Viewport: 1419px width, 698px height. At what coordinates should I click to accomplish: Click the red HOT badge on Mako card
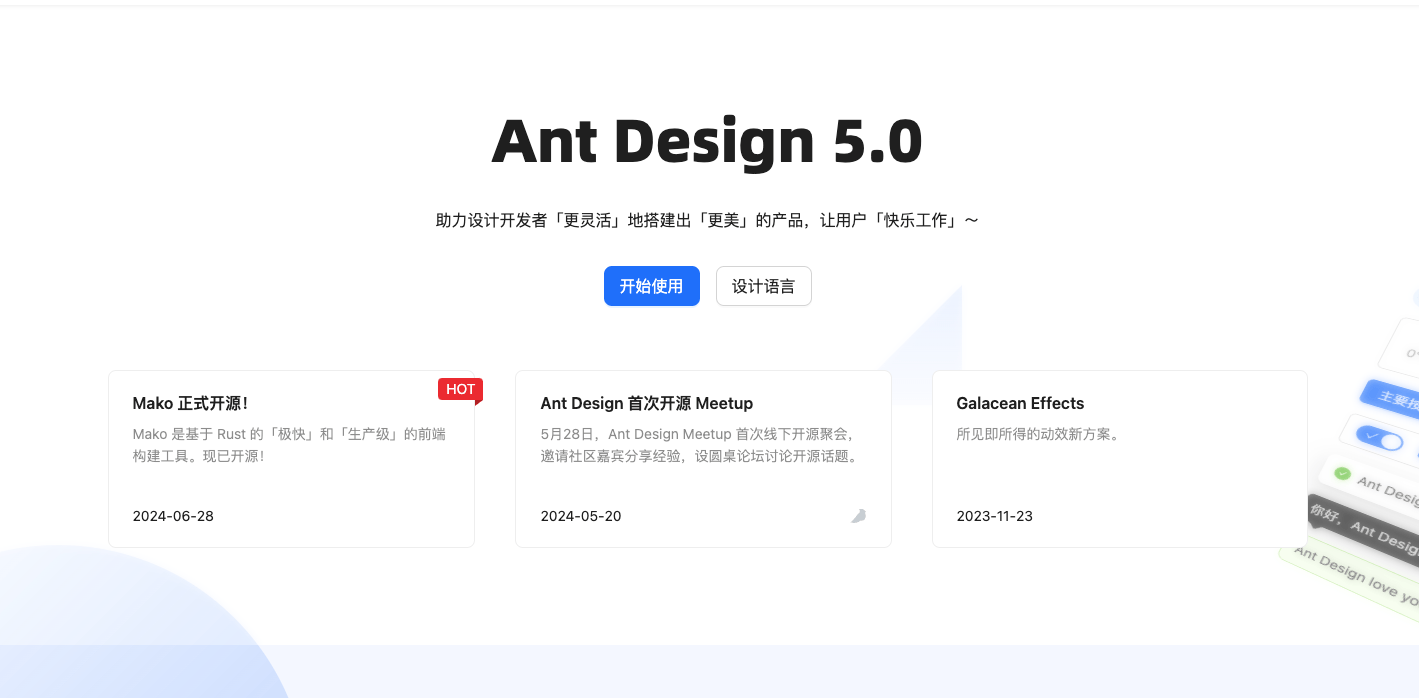(460, 389)
